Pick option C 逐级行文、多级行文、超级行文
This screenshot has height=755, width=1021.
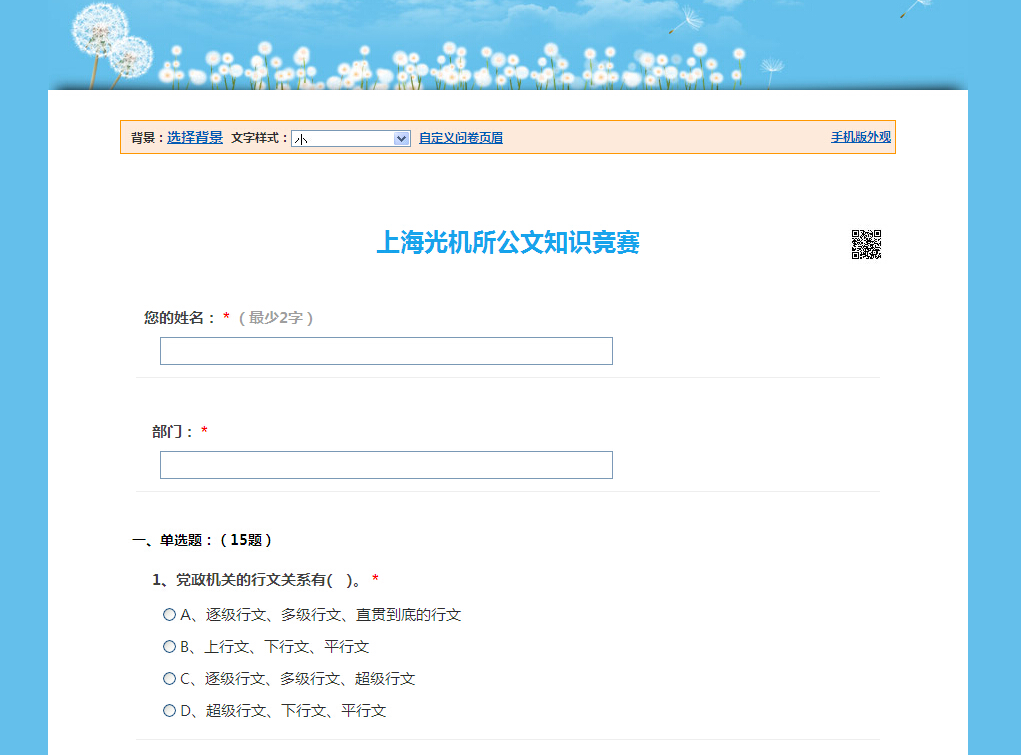(169, 679)
